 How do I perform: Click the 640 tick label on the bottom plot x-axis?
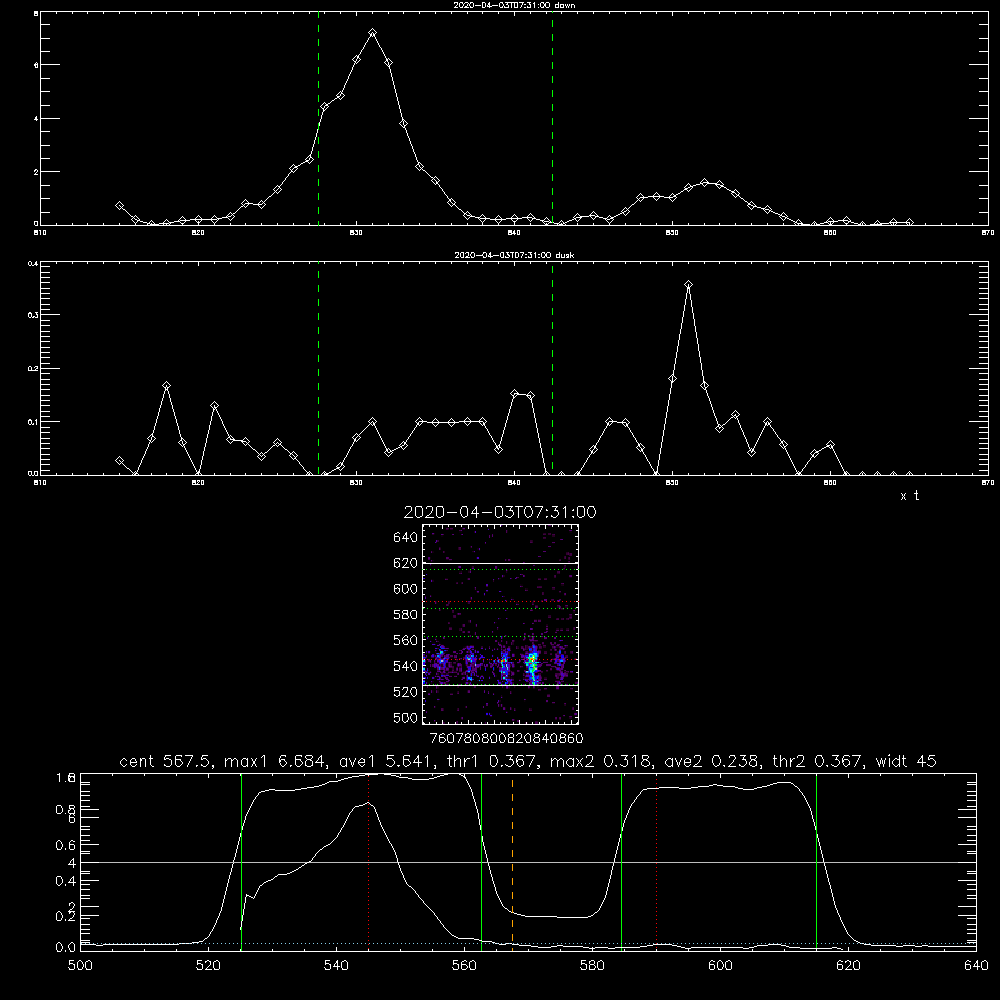coord(976,966)
